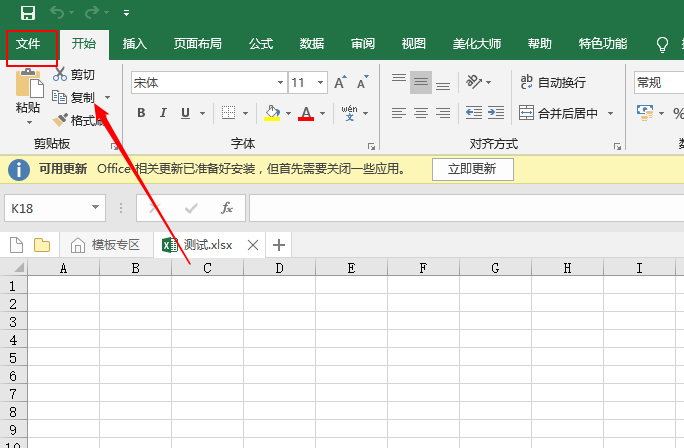Open the 常规 number format dropdown
The height and width of the screenshot is (448, 684).
point(659,82)
